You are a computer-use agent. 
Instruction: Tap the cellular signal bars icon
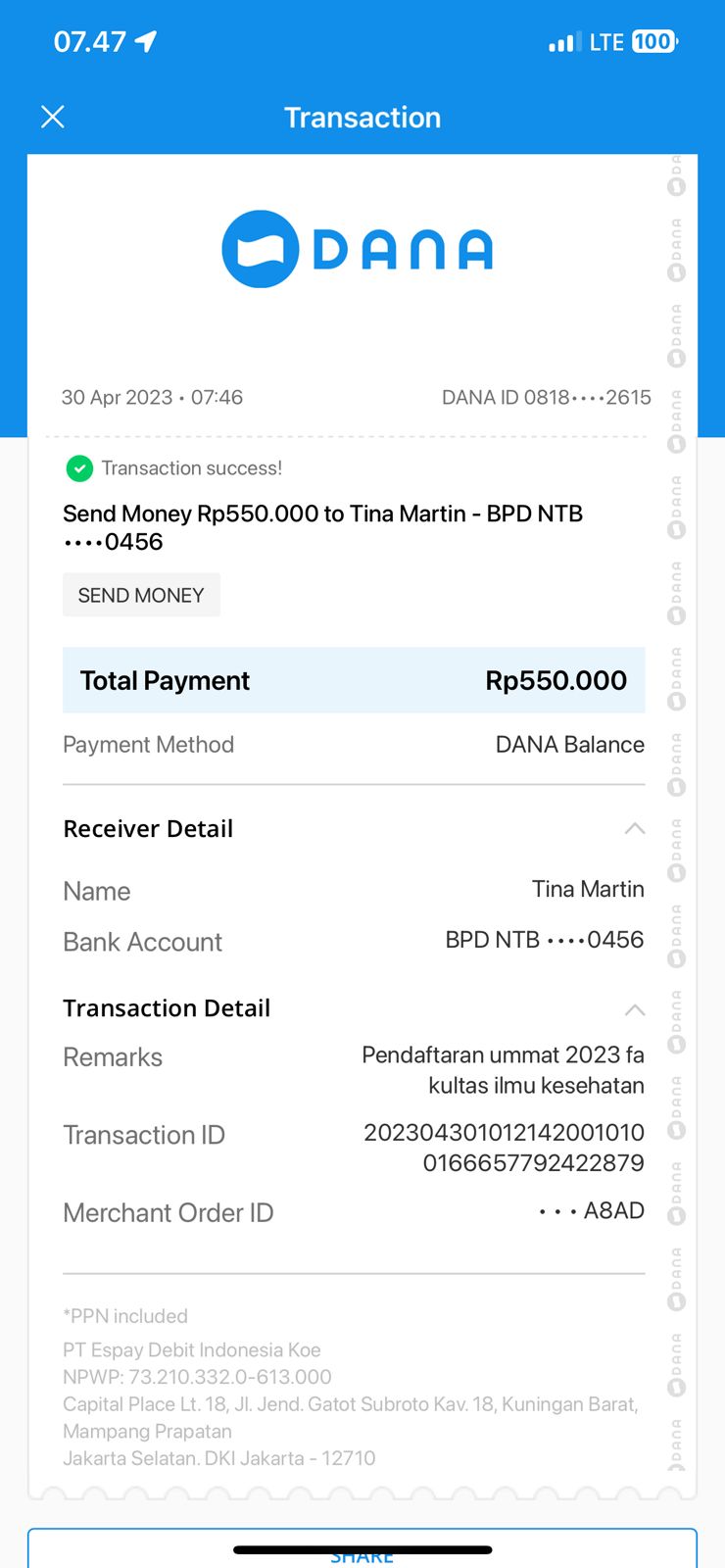tap(561, 43)
